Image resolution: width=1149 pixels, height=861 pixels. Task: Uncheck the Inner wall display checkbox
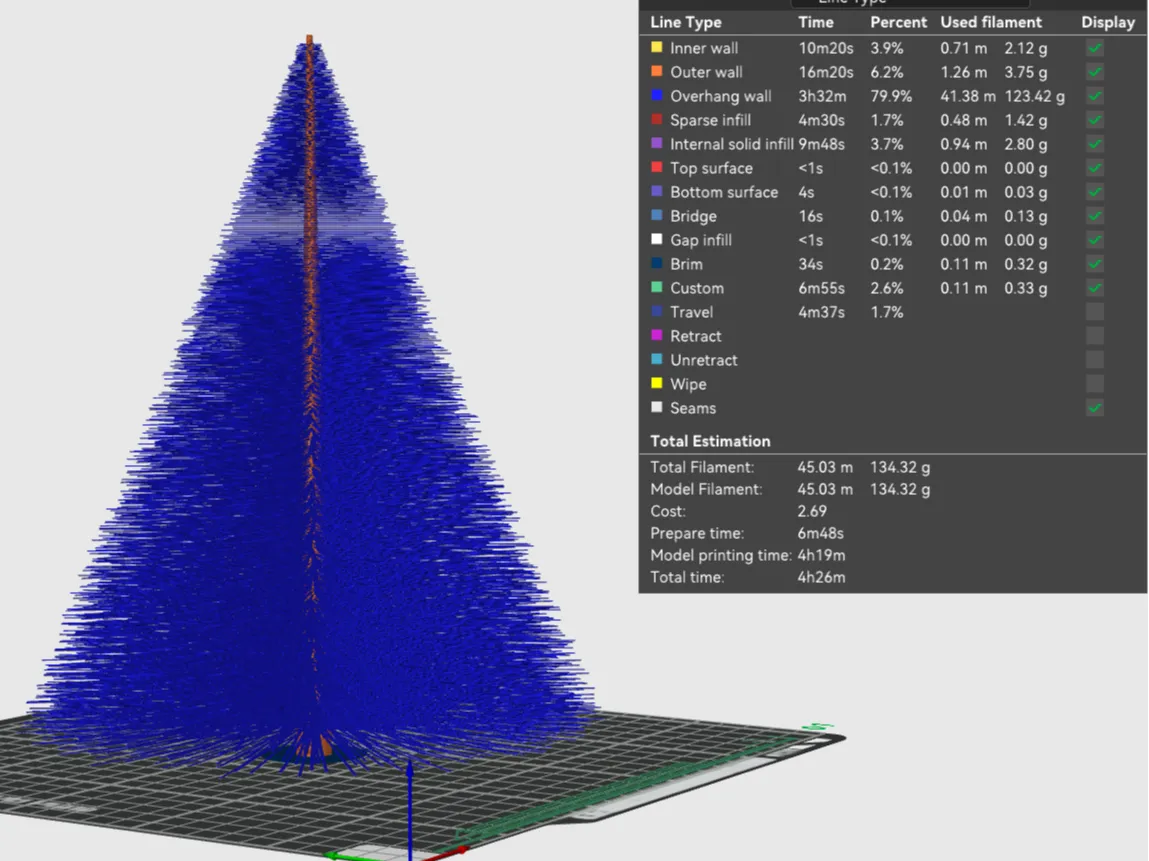pos(1095,48)
